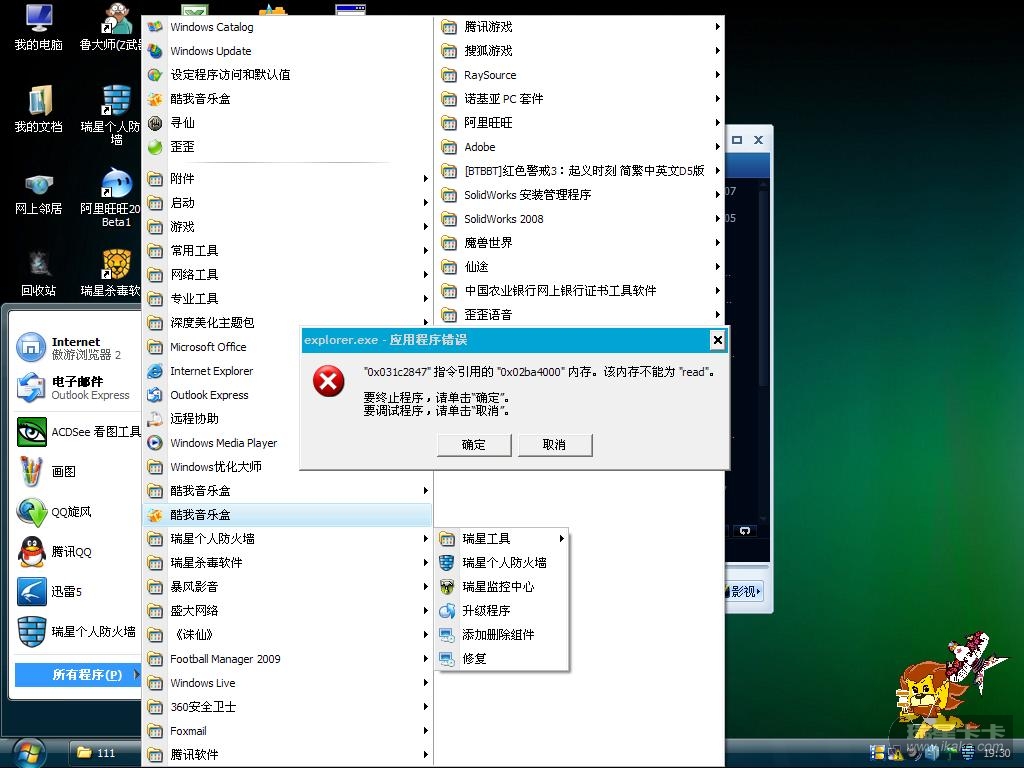Image resolution: width=1024 pixels, height=768 pixels.
Task: Expand 游戏 submenu
Action: pyautogui.click(x=287, y=227)
